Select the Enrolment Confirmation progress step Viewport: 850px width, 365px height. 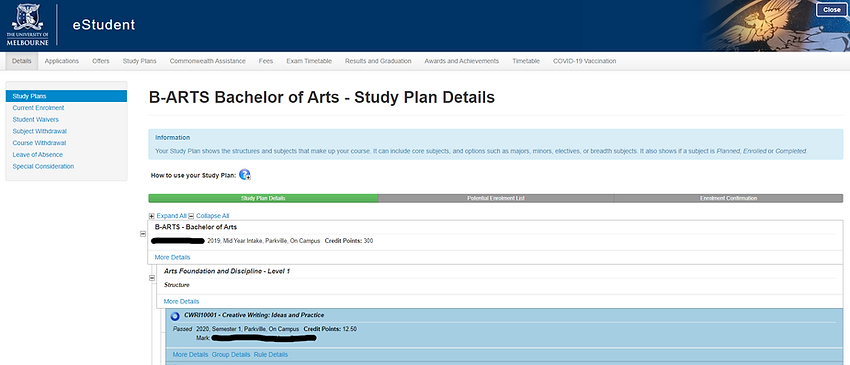tap(729, 198)
